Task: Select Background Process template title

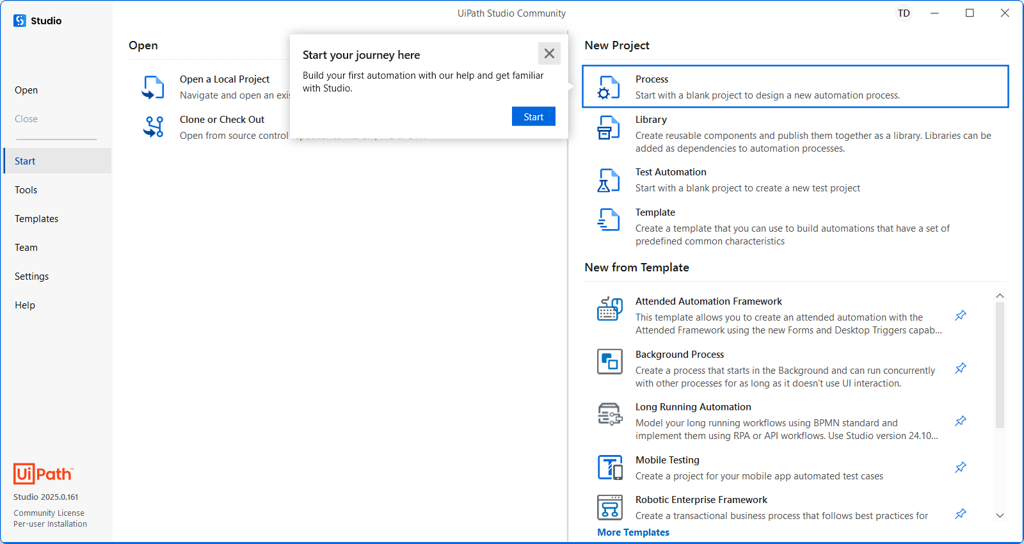Action: pos(680,354)
